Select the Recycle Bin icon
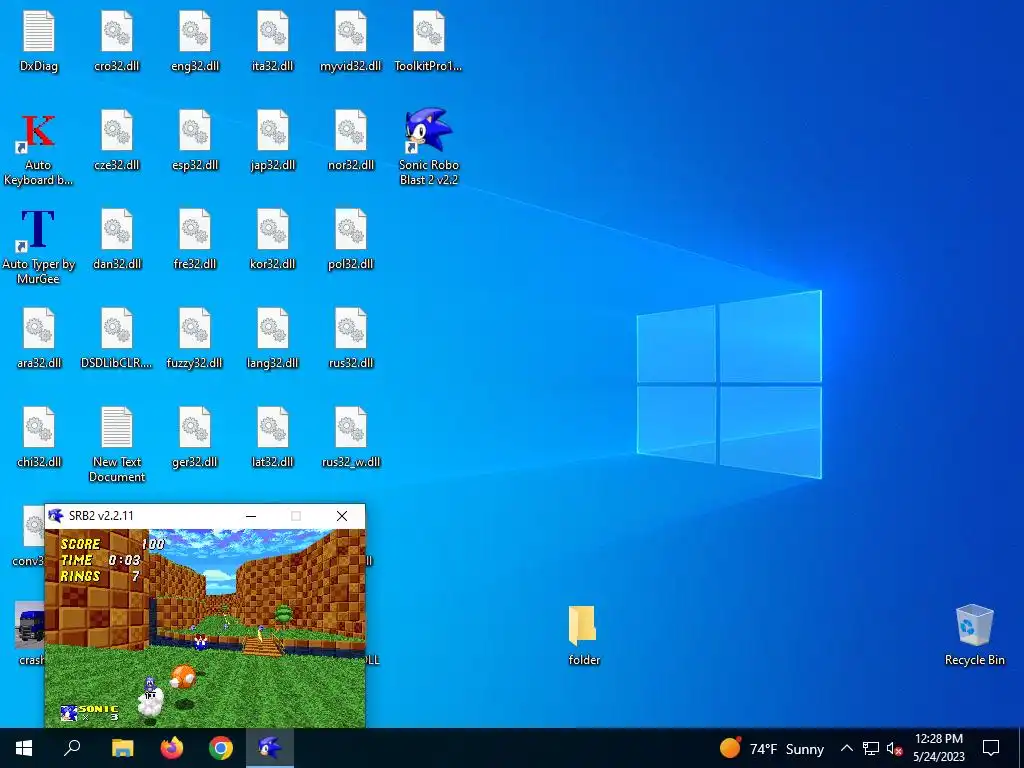Image resolution: width=1024 pixels, height=768 pixels. (x=974, y=635)
